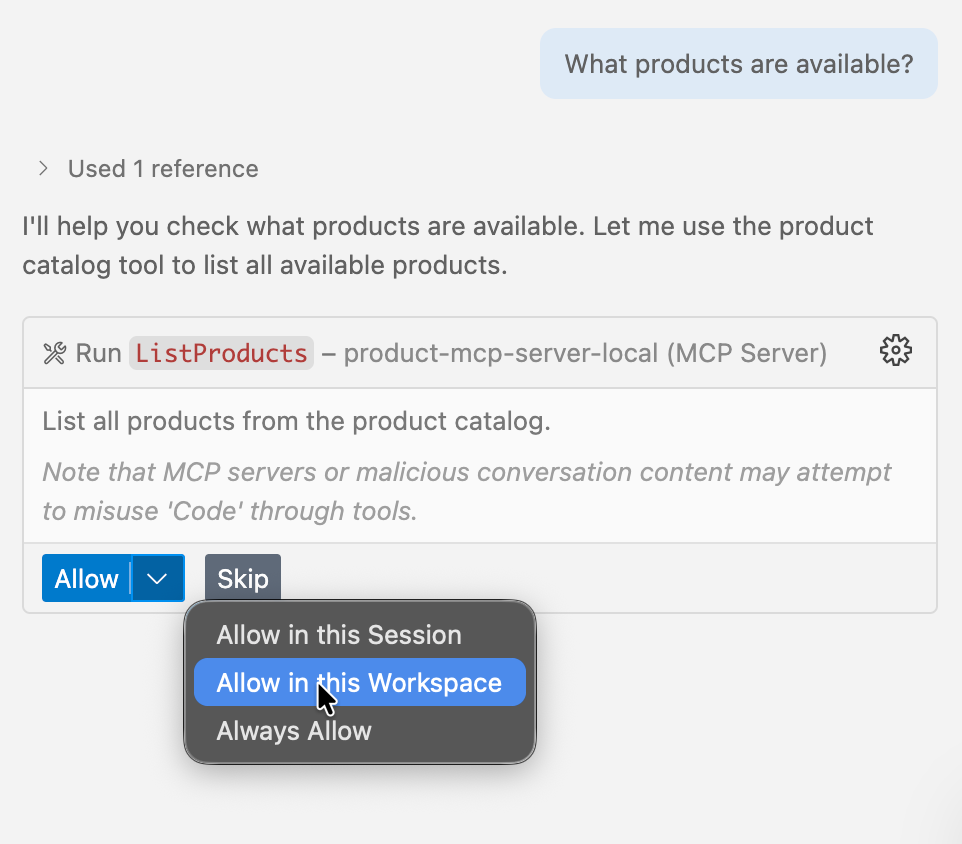Expand the Used 1 reference chevron
This screenshot has height=844, width=962.
tap(43, 168)
